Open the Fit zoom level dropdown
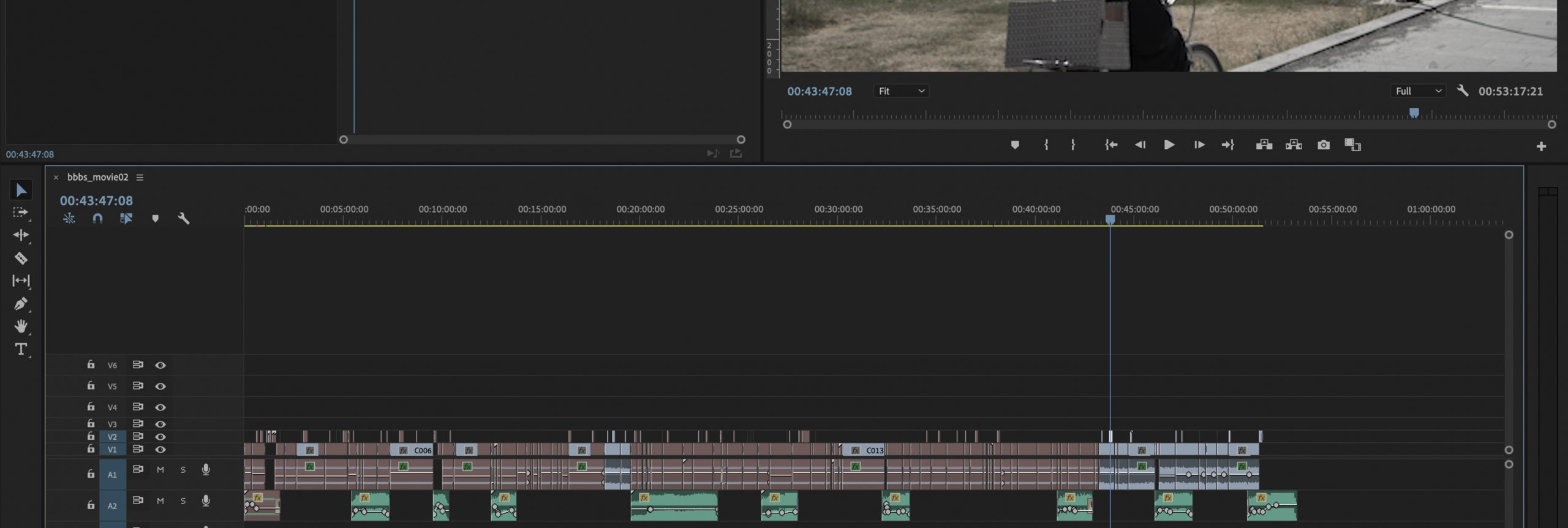1568x528 pixels. tap(901, 91)
